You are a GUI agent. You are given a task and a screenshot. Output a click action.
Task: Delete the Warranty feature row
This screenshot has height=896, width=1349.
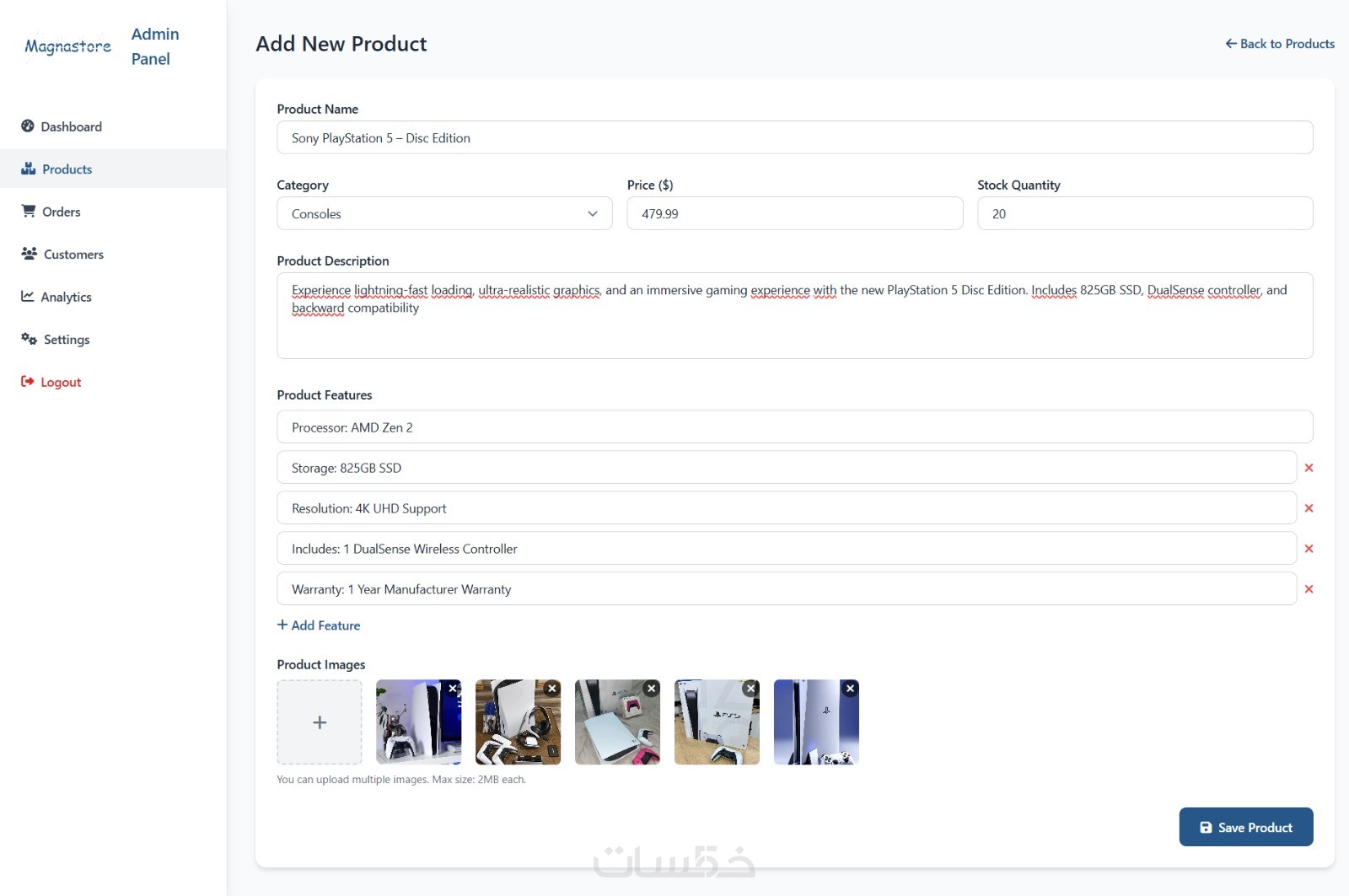1309,589
